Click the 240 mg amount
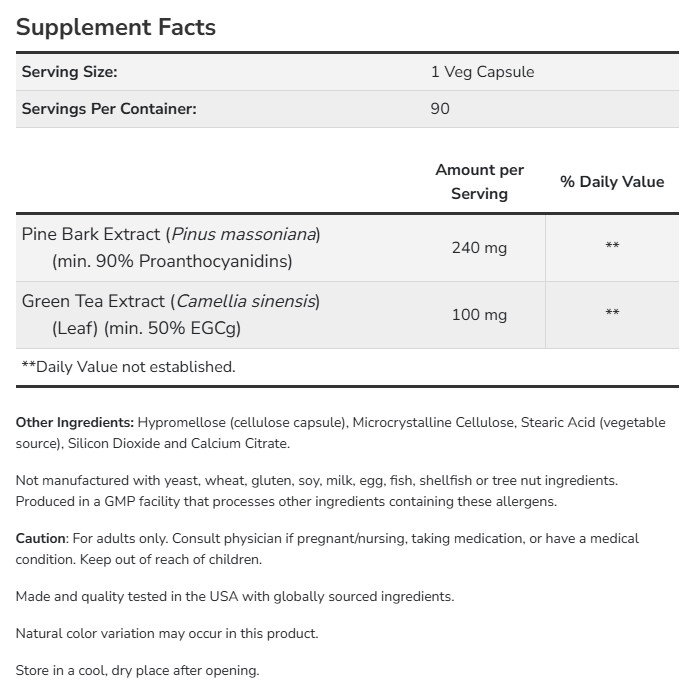 (479, 248)
